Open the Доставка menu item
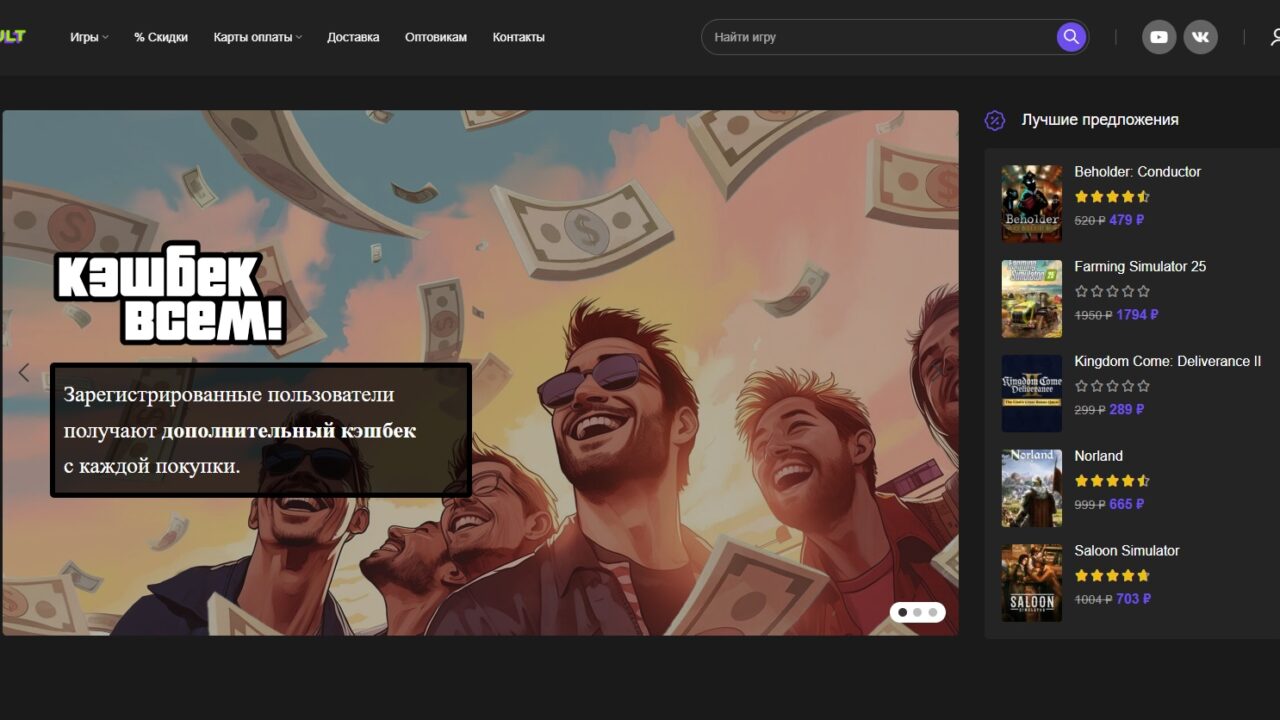 [x=353, y=37]
